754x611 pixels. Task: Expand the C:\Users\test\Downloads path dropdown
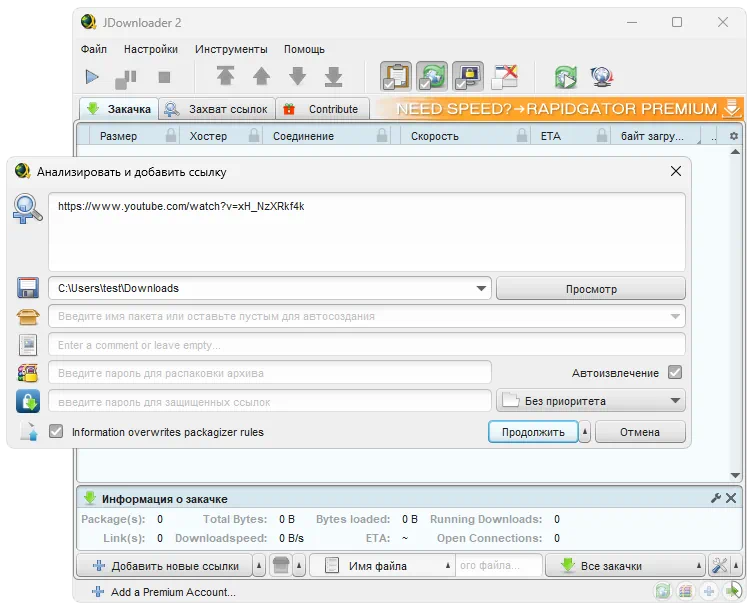click(480, 288)
